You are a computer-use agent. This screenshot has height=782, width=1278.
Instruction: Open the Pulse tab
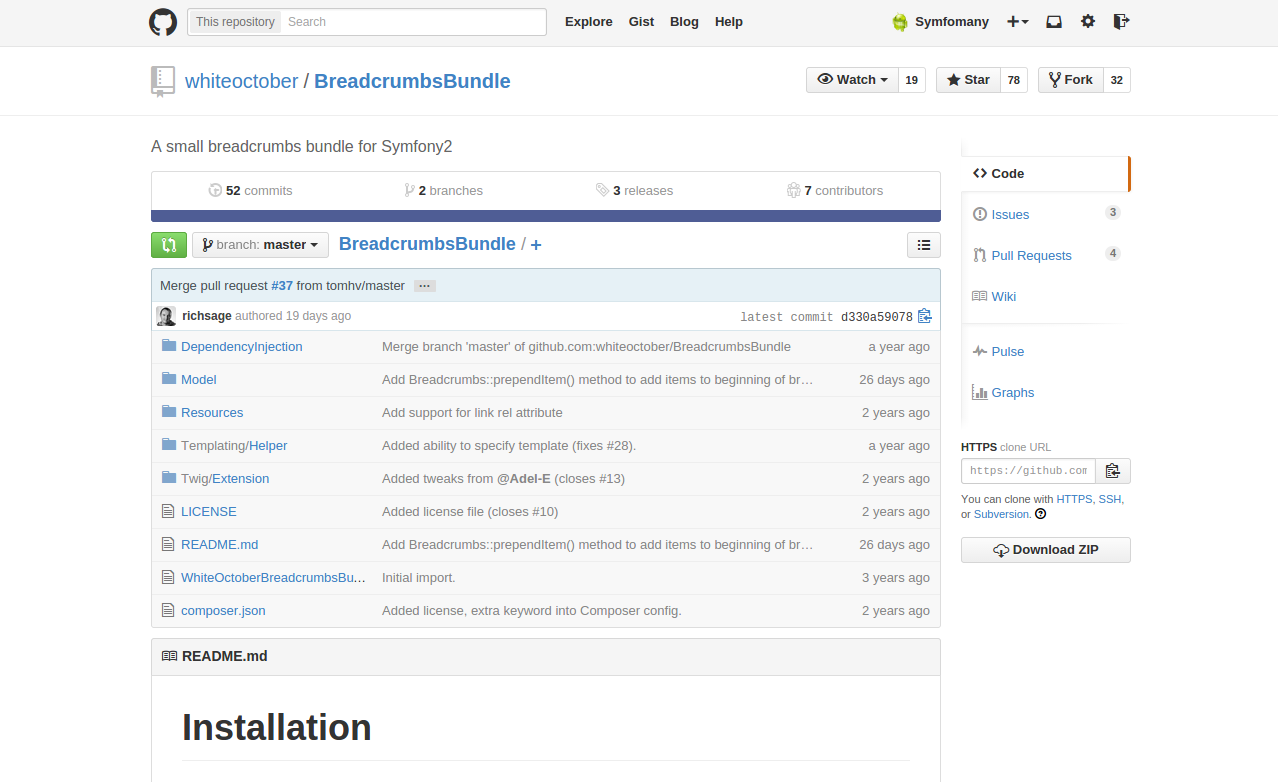click(1045, 352)
